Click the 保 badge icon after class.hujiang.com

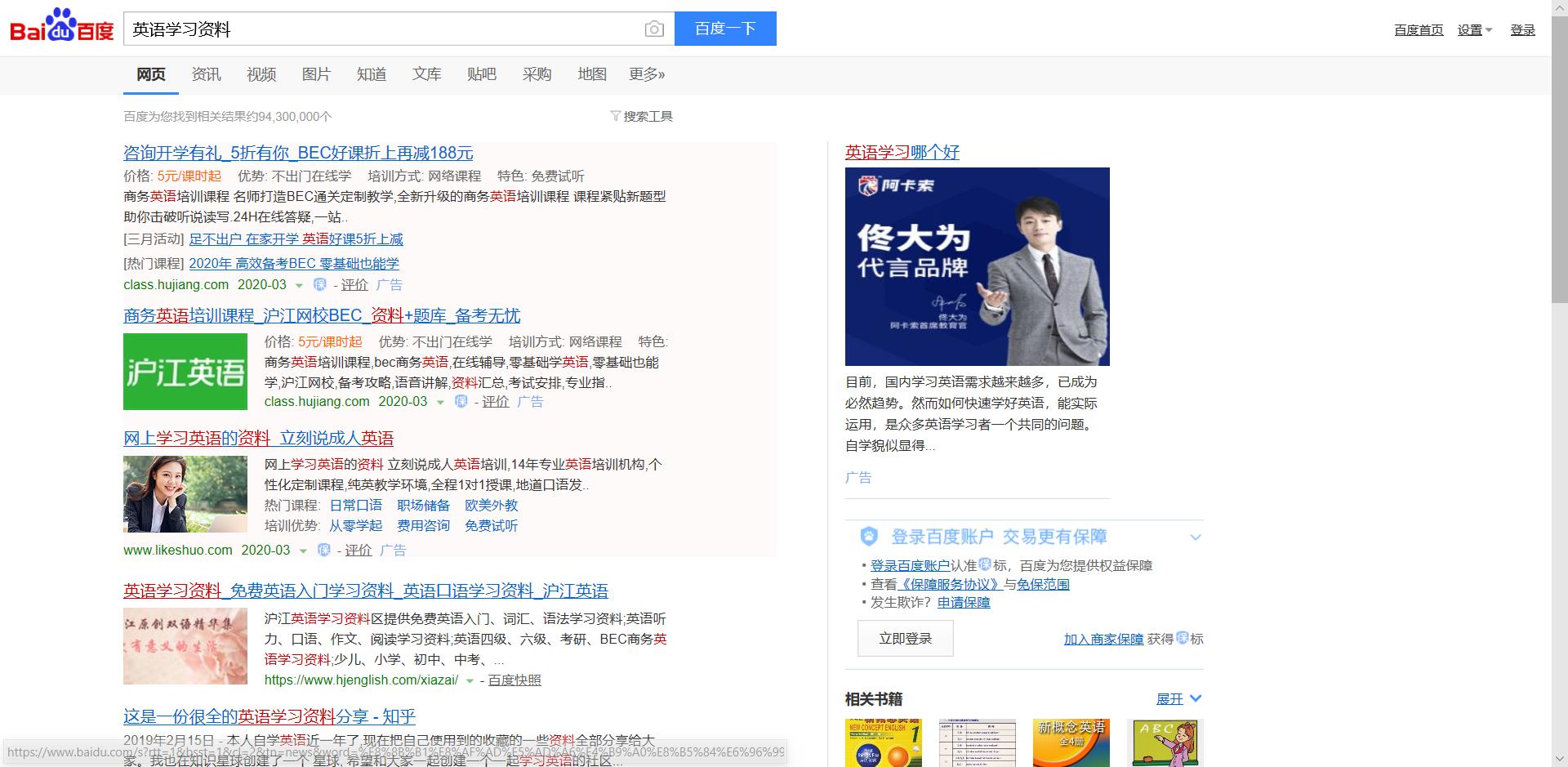[318, 285]
